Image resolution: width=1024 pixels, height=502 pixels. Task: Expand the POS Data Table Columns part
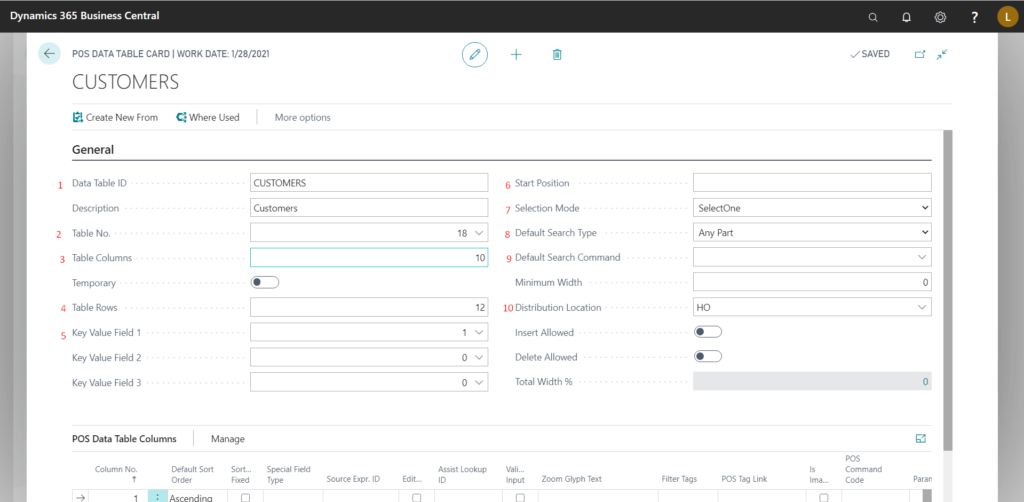pyautogui.click(x=921, y=439)
